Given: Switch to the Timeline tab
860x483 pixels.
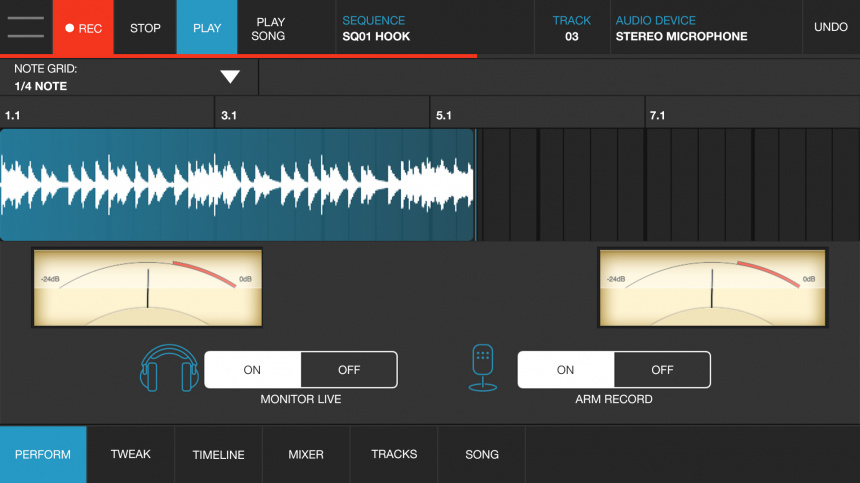Looking at the screenshot, I should tap(218, 455).
